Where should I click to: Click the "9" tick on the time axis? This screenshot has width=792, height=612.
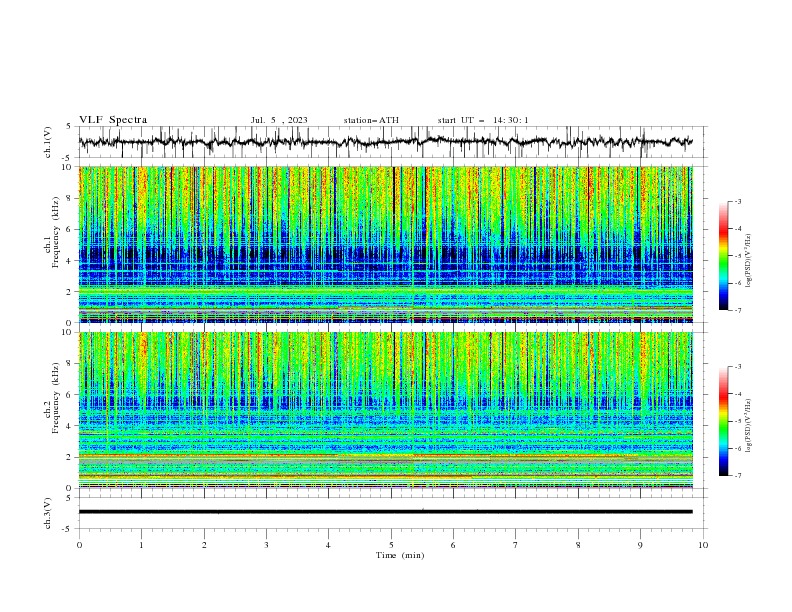(640, 545)
